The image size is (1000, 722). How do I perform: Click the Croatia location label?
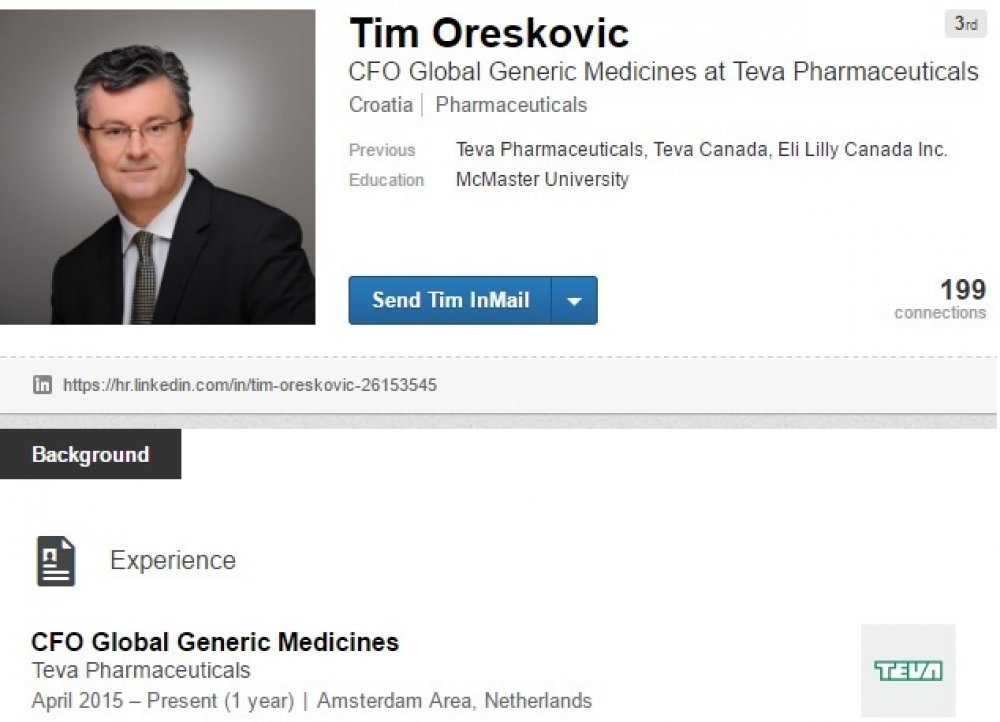click(x=381, y=105)
